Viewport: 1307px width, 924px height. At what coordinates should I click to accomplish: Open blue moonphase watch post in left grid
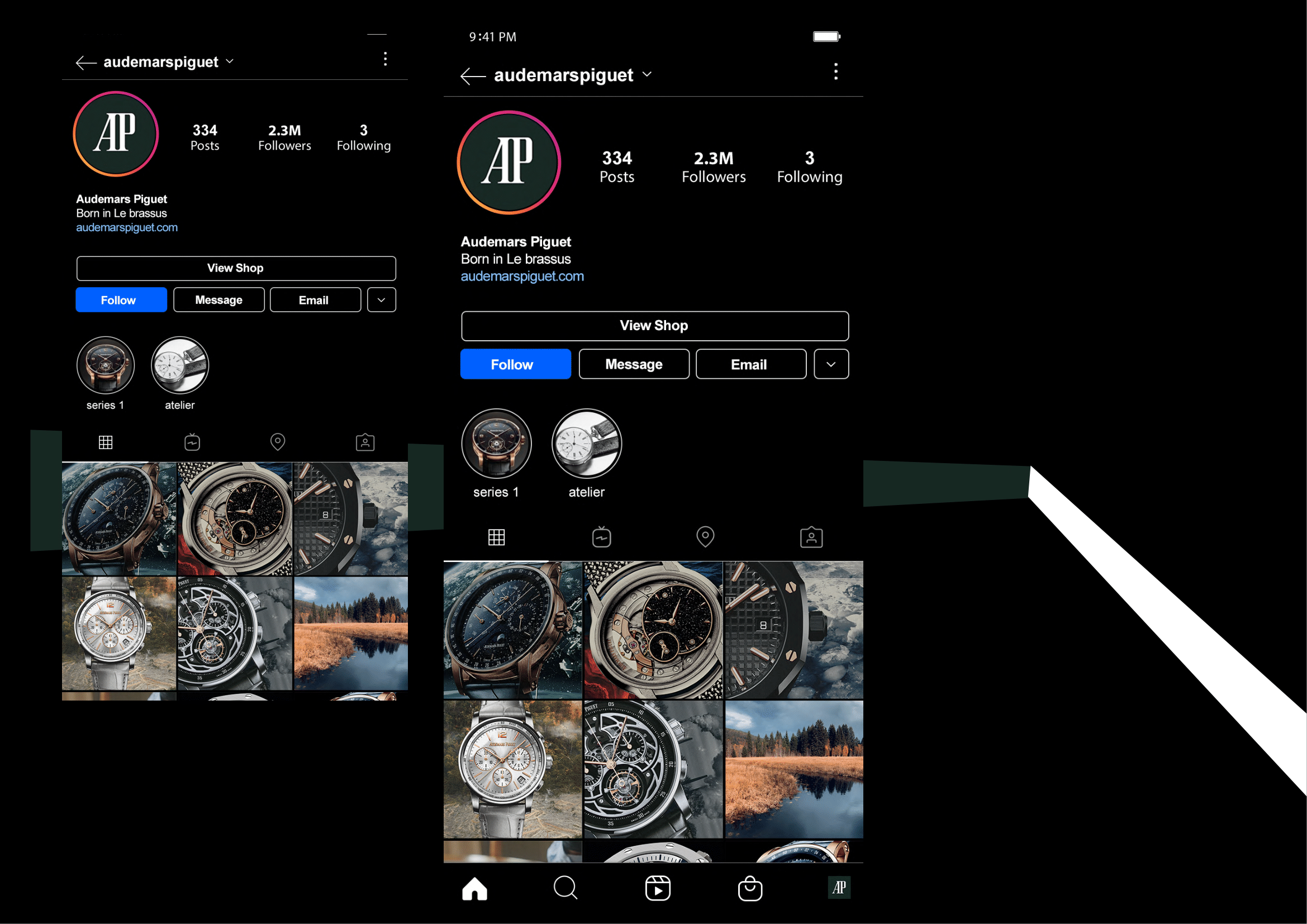[119, 519]
